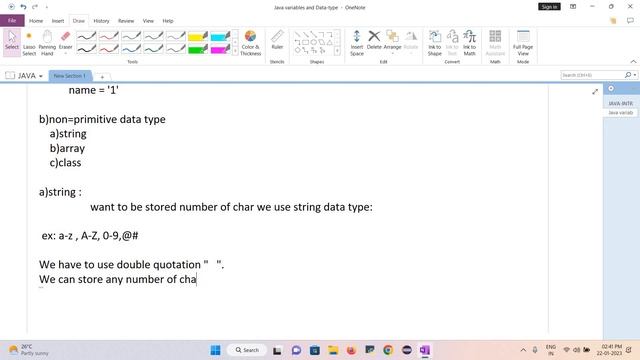
Task: Select the black pen in bottom row
Action: (x=87, y=49)
